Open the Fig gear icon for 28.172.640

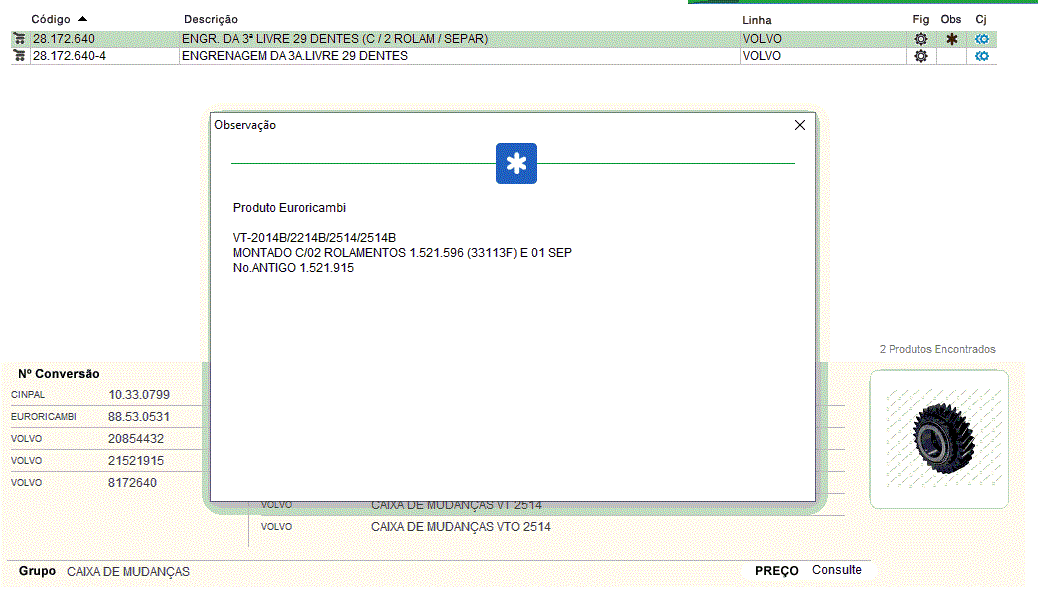pos(921,39)
